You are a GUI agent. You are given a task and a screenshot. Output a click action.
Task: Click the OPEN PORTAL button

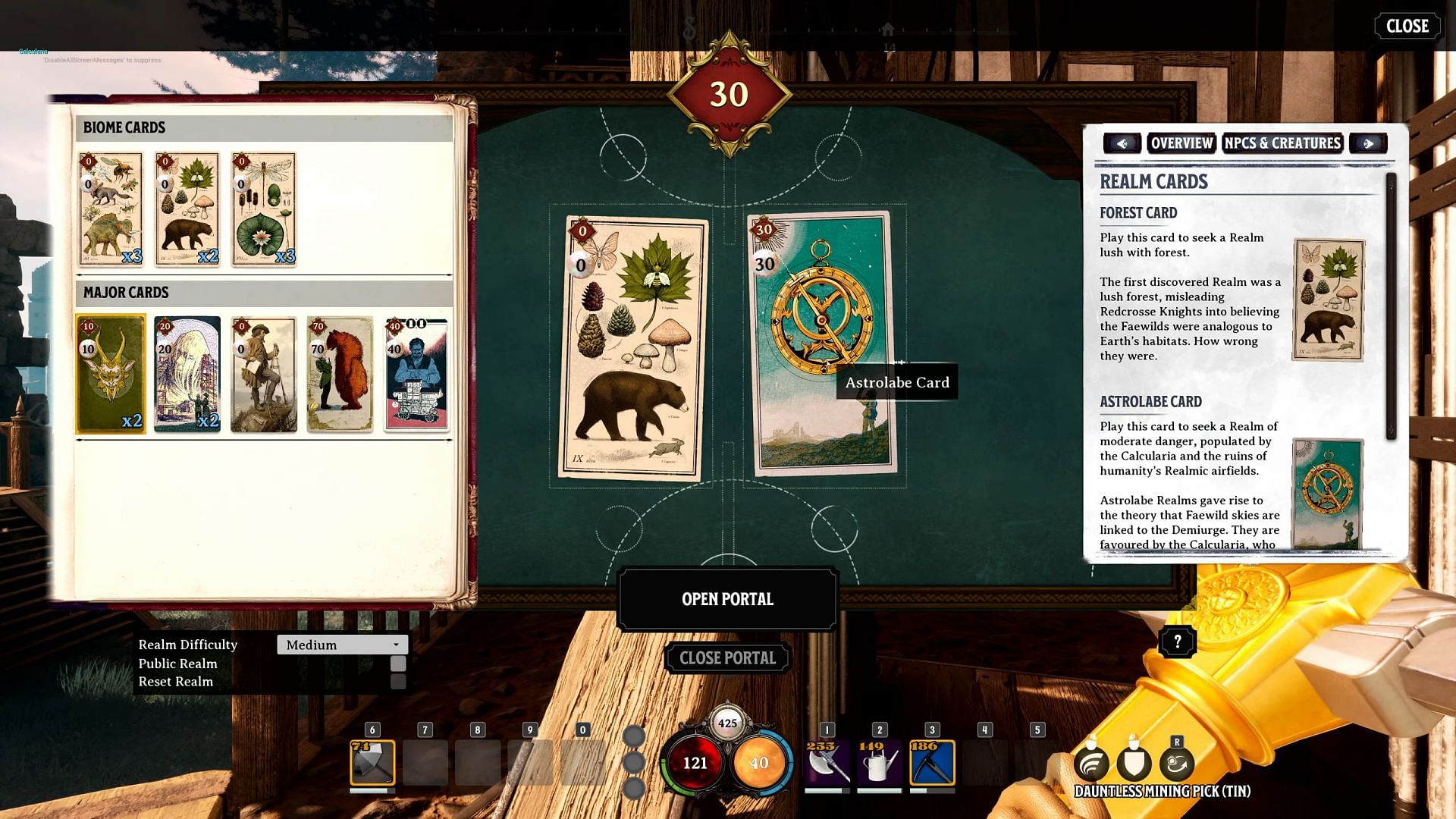[728, 599]
